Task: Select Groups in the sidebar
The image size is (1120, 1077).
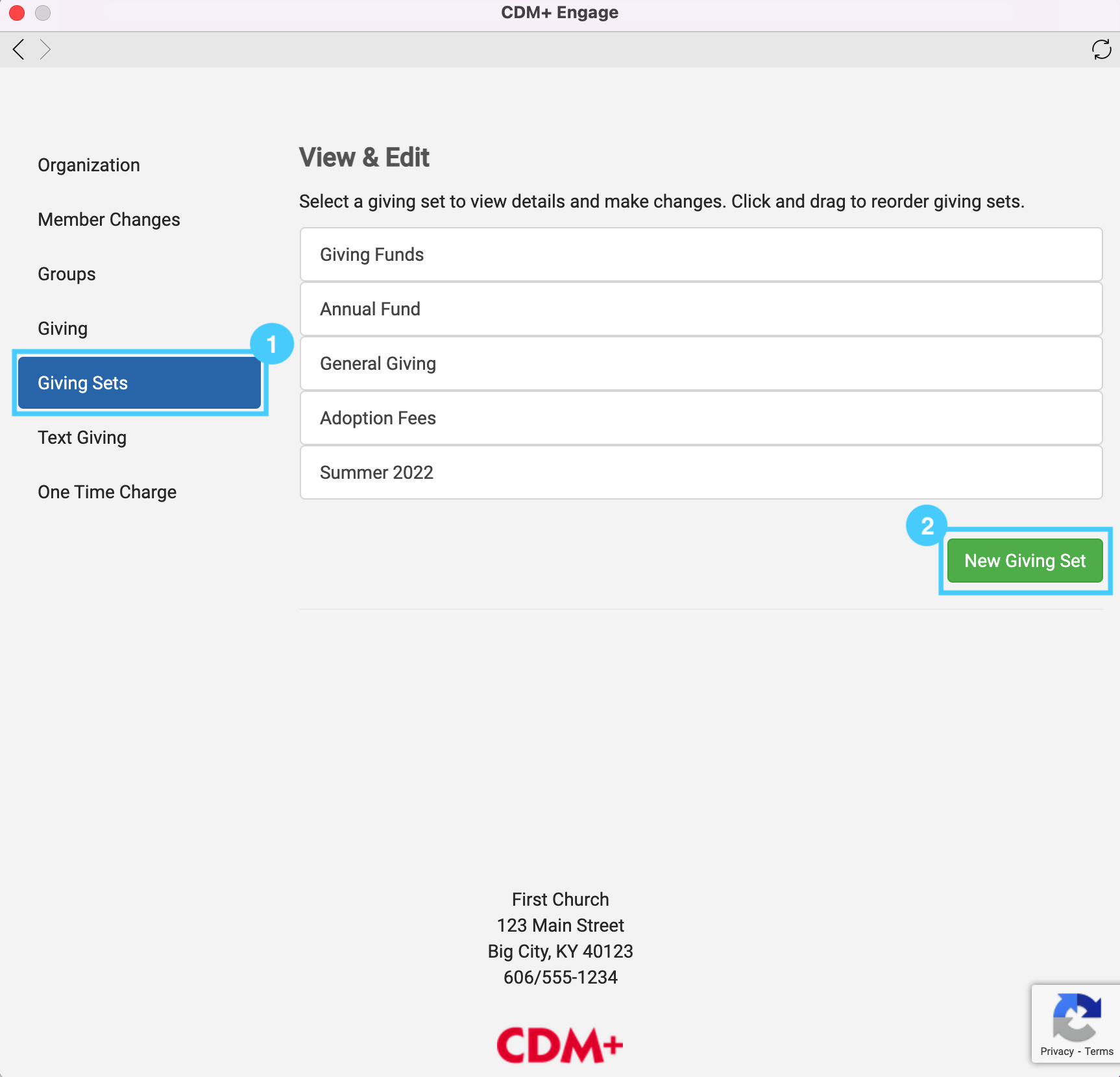Action: pyautogui.click(x=67, y=274)
